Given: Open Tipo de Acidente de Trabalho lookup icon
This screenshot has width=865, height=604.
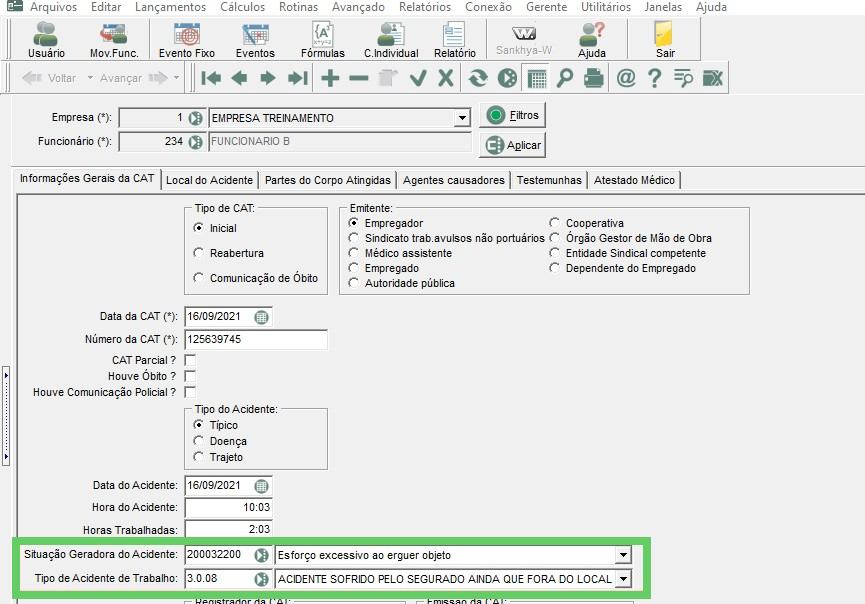Looking at the screenshot, I should [261, 579].
